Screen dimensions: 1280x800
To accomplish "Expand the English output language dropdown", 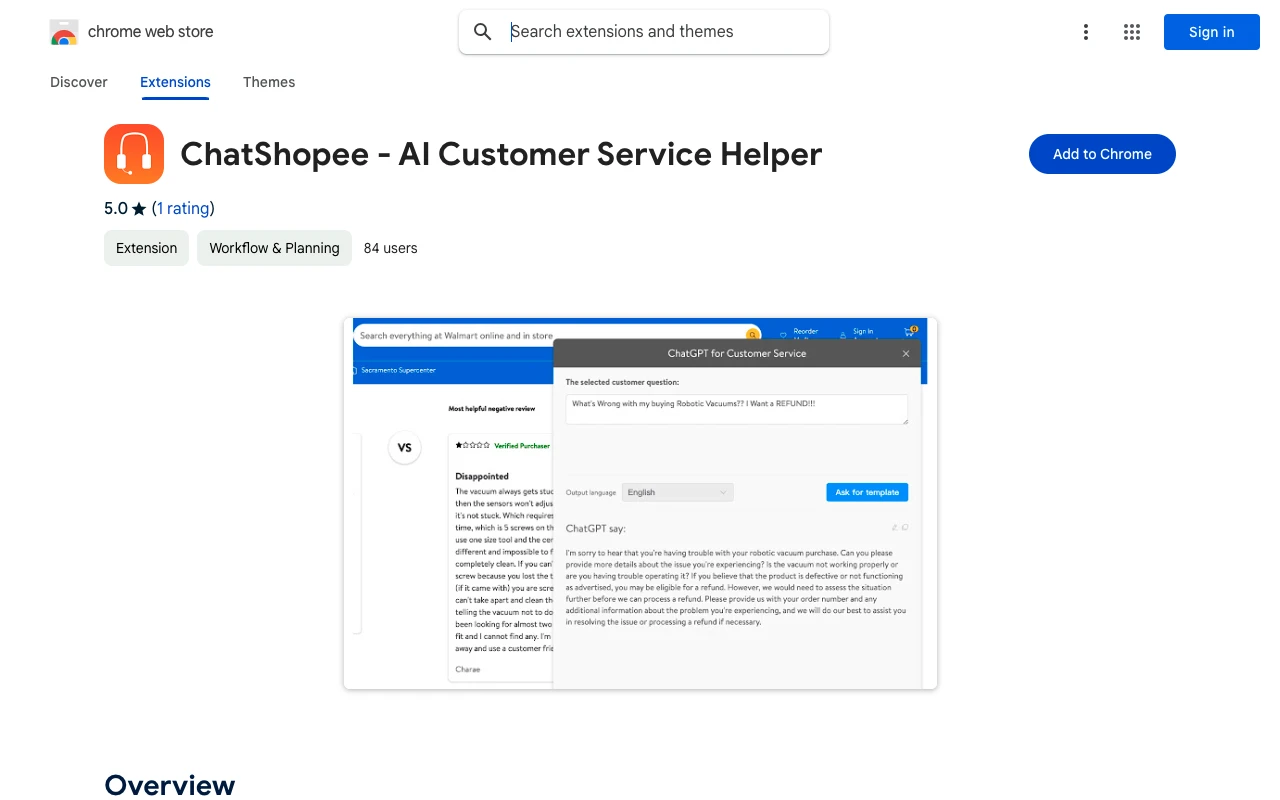I will (x=677, y=492).
